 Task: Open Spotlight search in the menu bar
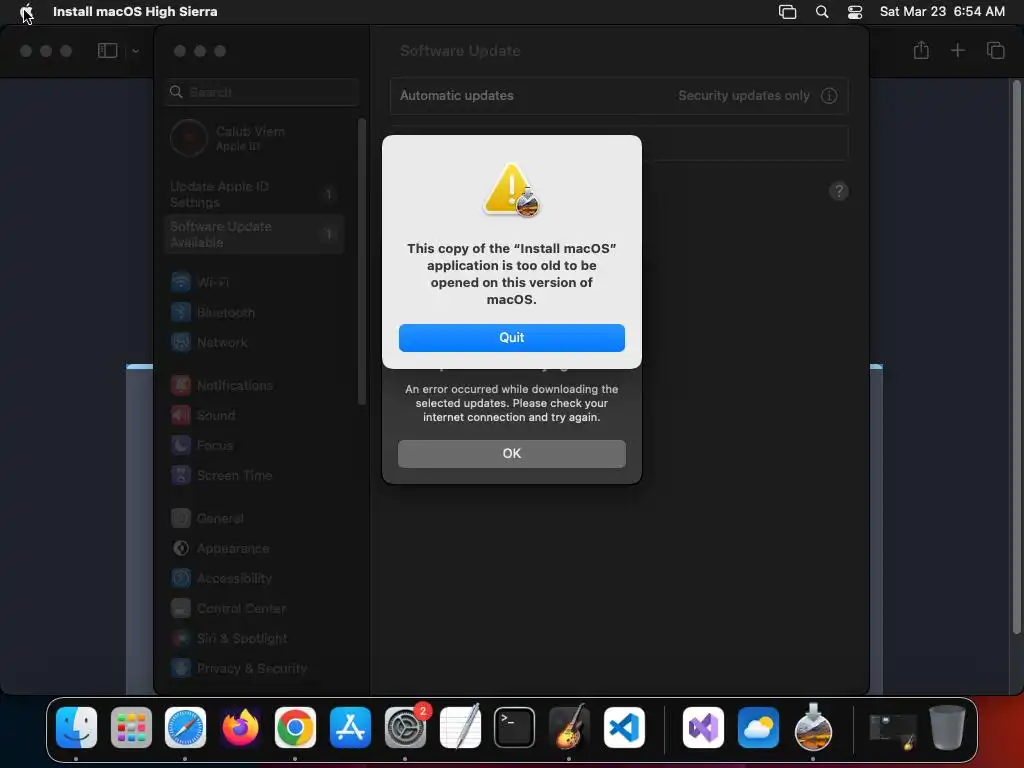pyautogui.click(x=822, y=12)
